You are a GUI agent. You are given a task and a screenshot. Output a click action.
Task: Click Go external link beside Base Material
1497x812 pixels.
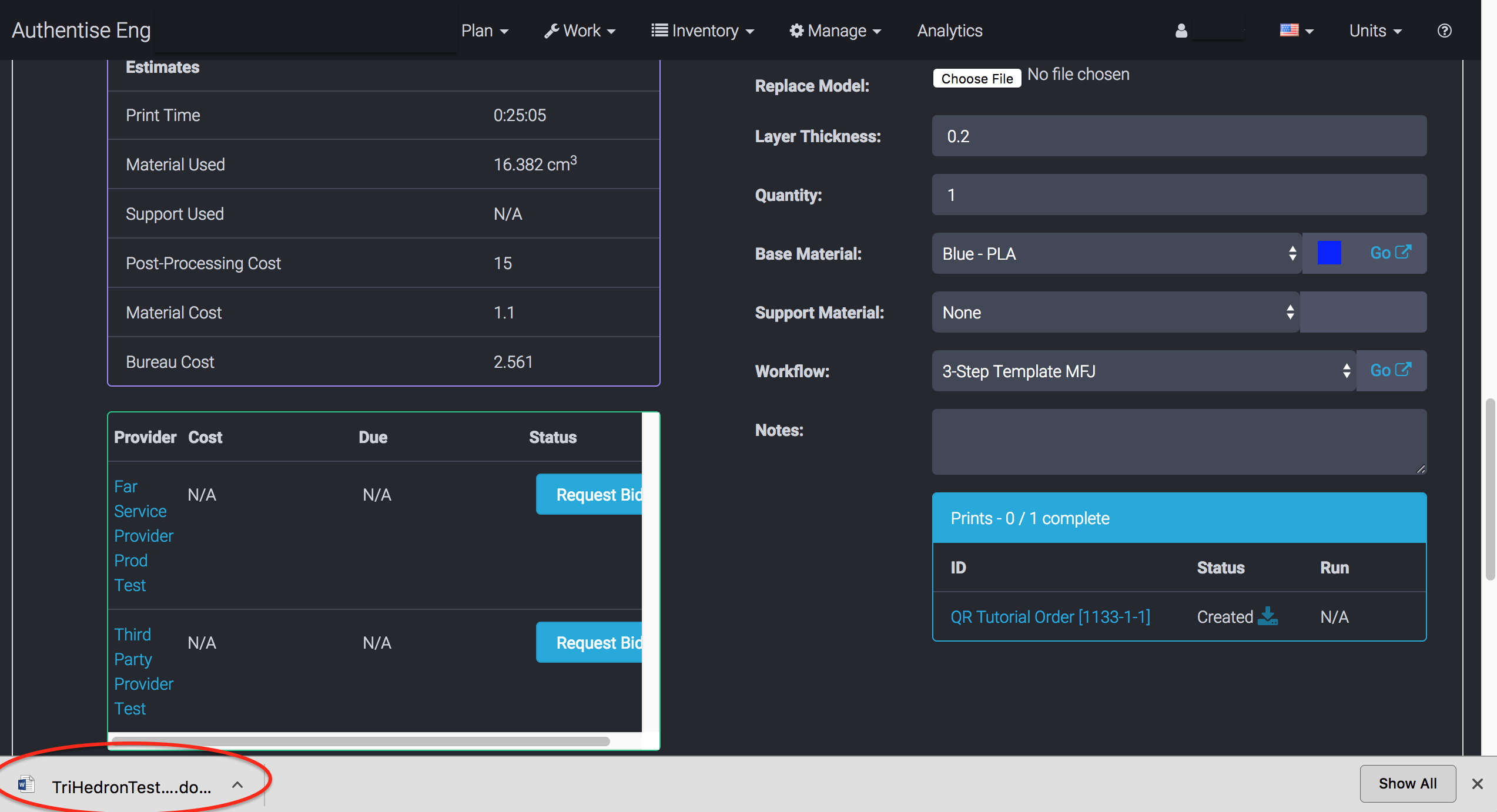[x=1390, y=253]
